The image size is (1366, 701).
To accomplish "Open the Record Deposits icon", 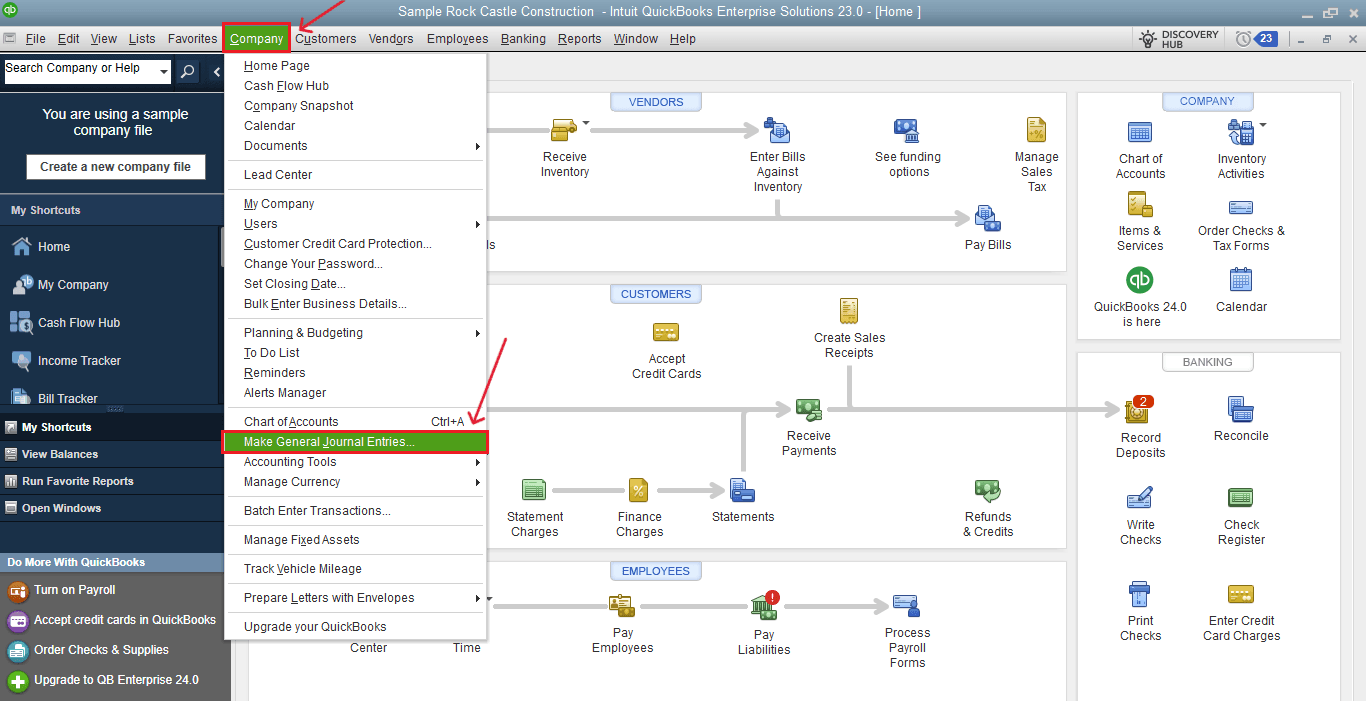I will click(x=1139, y=409).
